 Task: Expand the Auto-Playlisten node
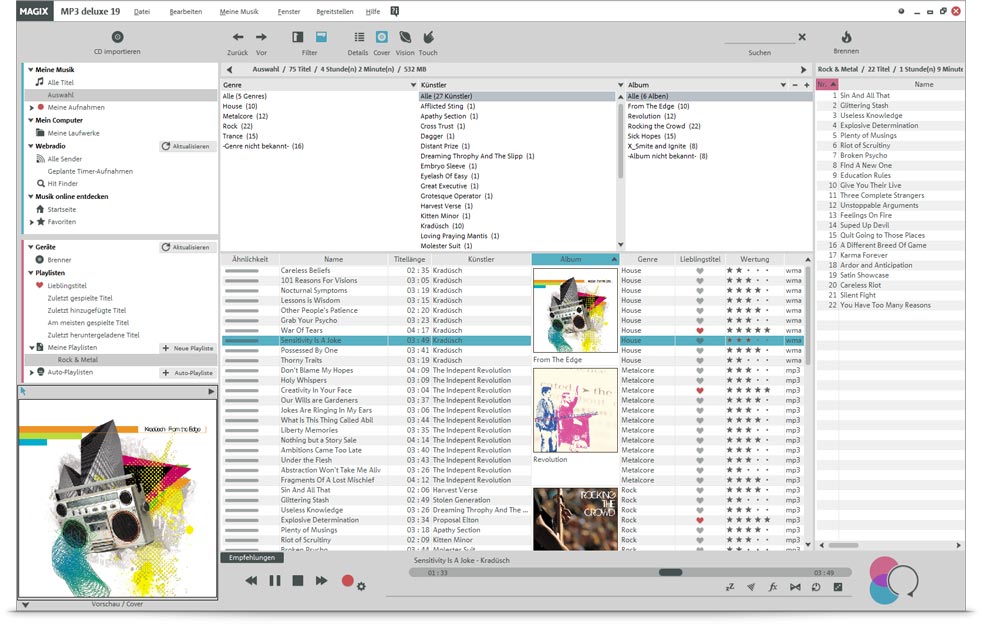click(x=31, y=373)
